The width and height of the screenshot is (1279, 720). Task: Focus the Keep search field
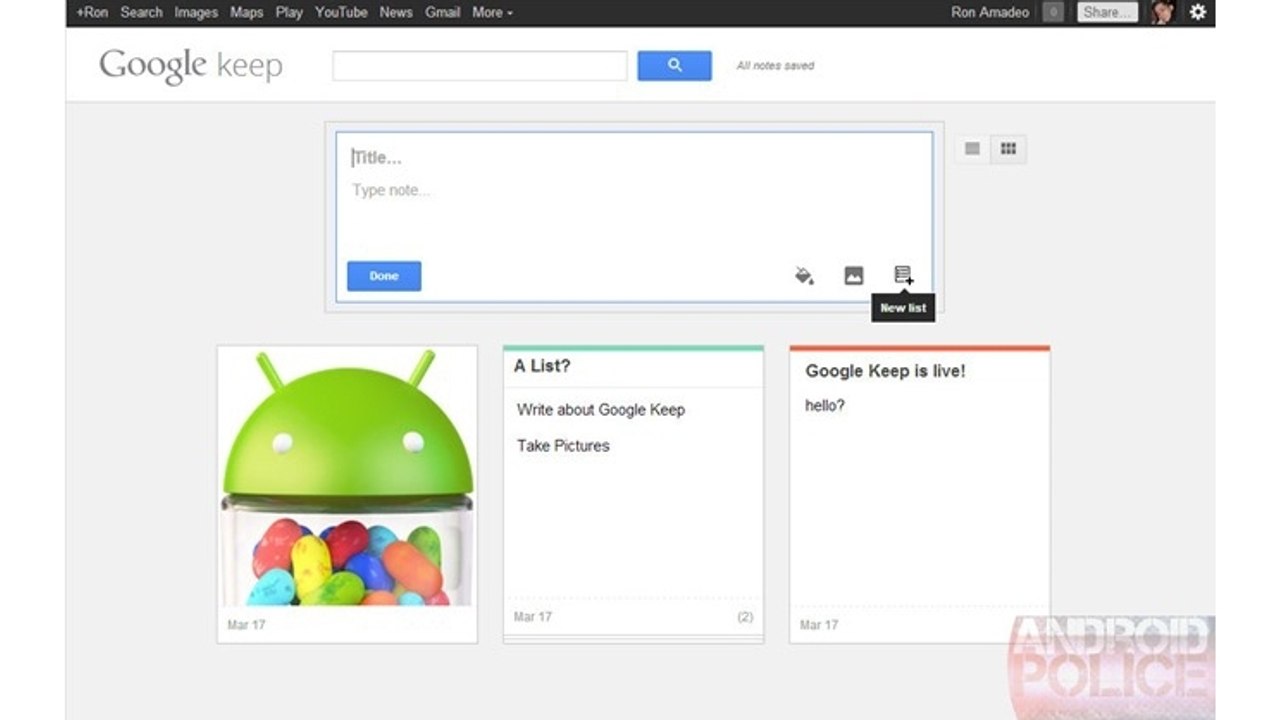click(480, 66)
